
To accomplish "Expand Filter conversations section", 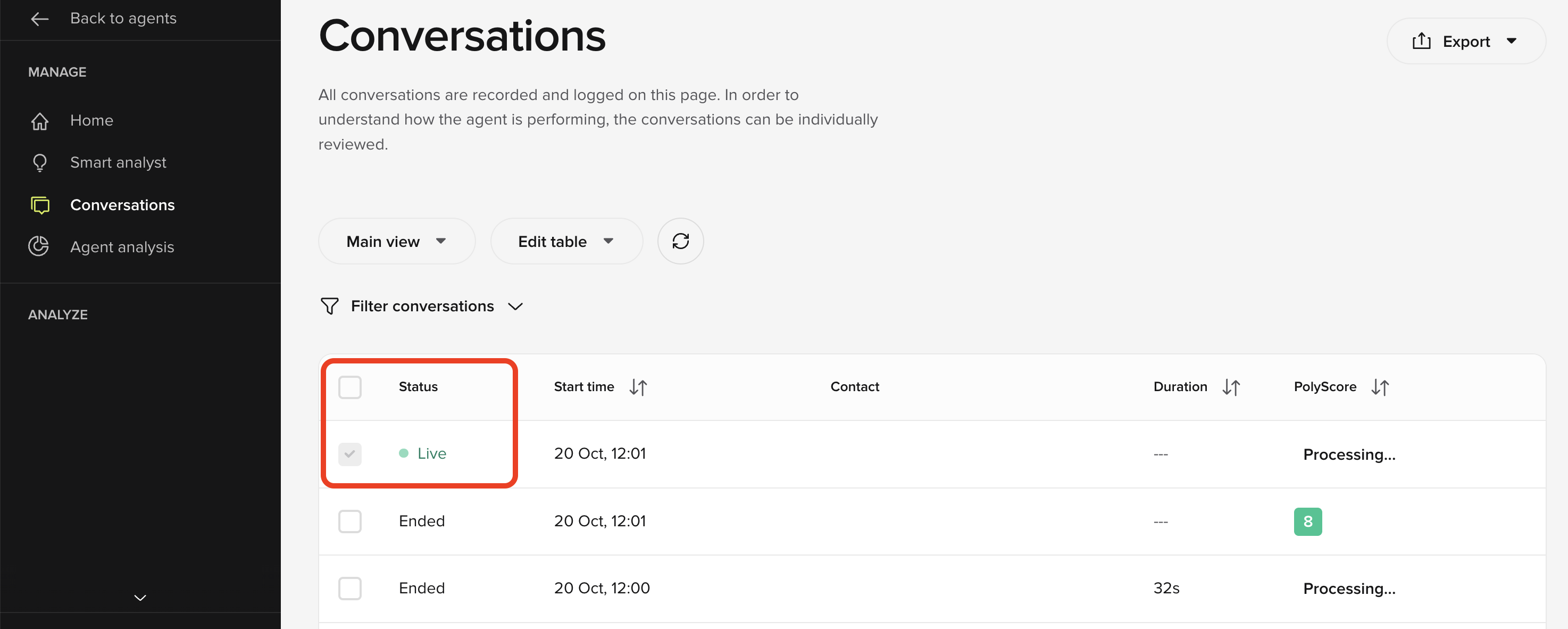I will click(422, 307).
